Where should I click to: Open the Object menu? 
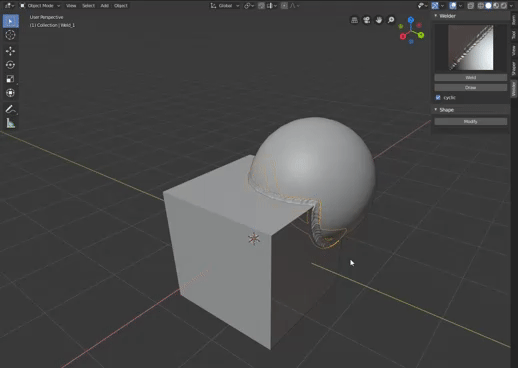click(x=121, y=5)
